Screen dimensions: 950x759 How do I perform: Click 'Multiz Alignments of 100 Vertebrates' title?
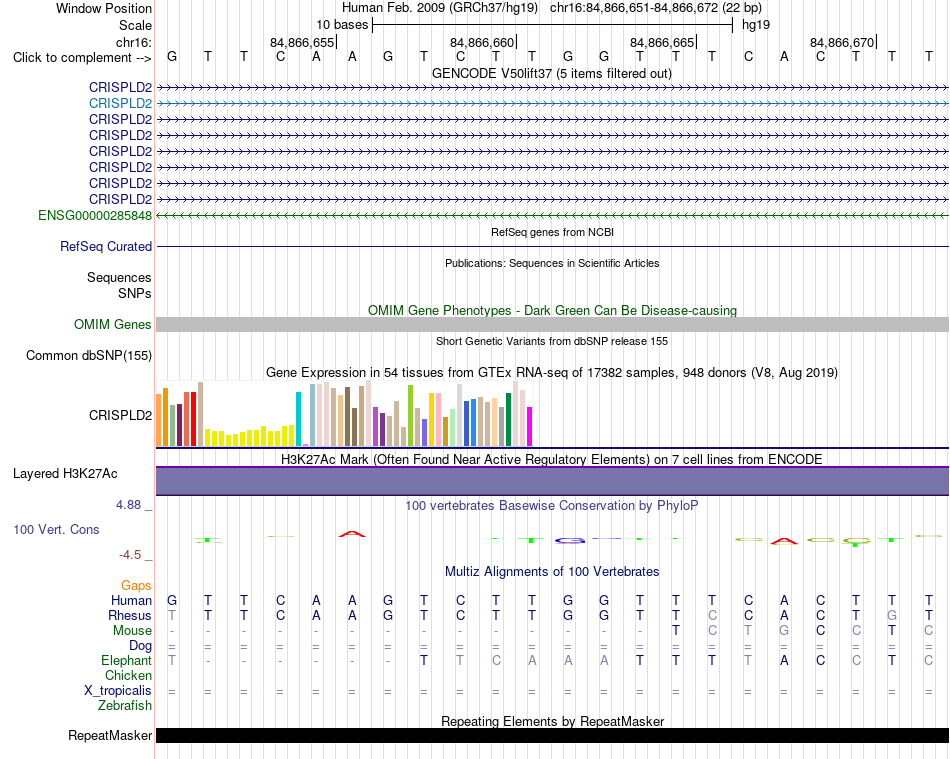coord(552,571)
